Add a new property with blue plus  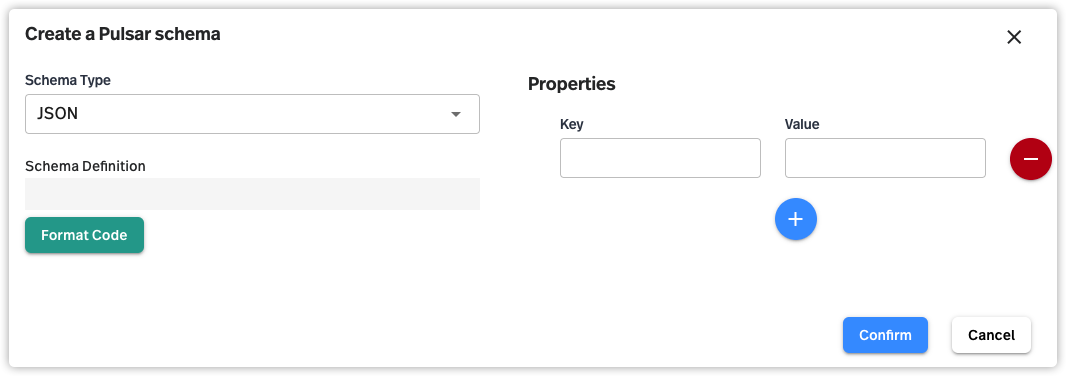[x=795, y=219]
